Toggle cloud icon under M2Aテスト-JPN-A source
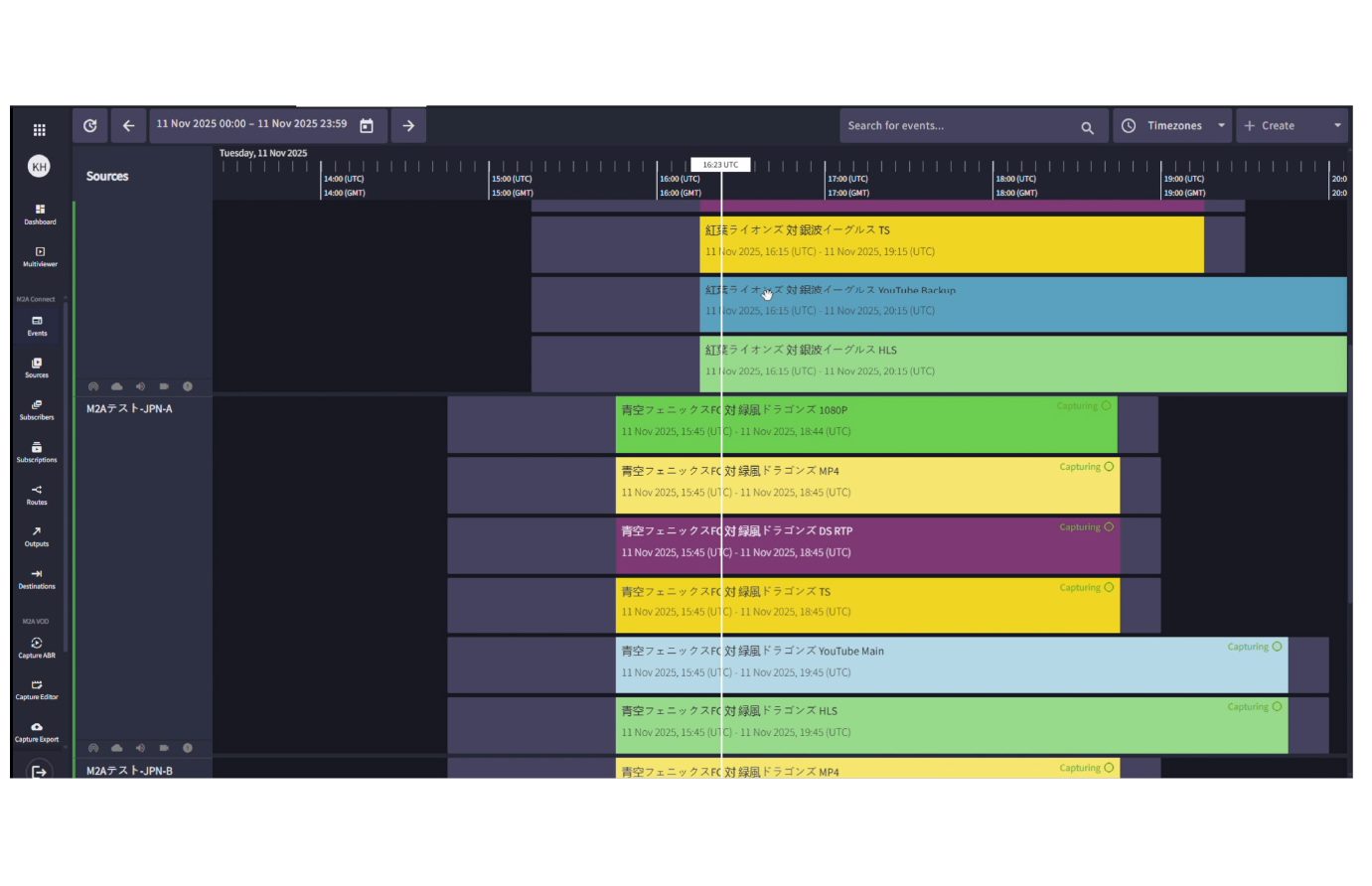The height and width of the screenshot is (886, 1372). (117, 748)
